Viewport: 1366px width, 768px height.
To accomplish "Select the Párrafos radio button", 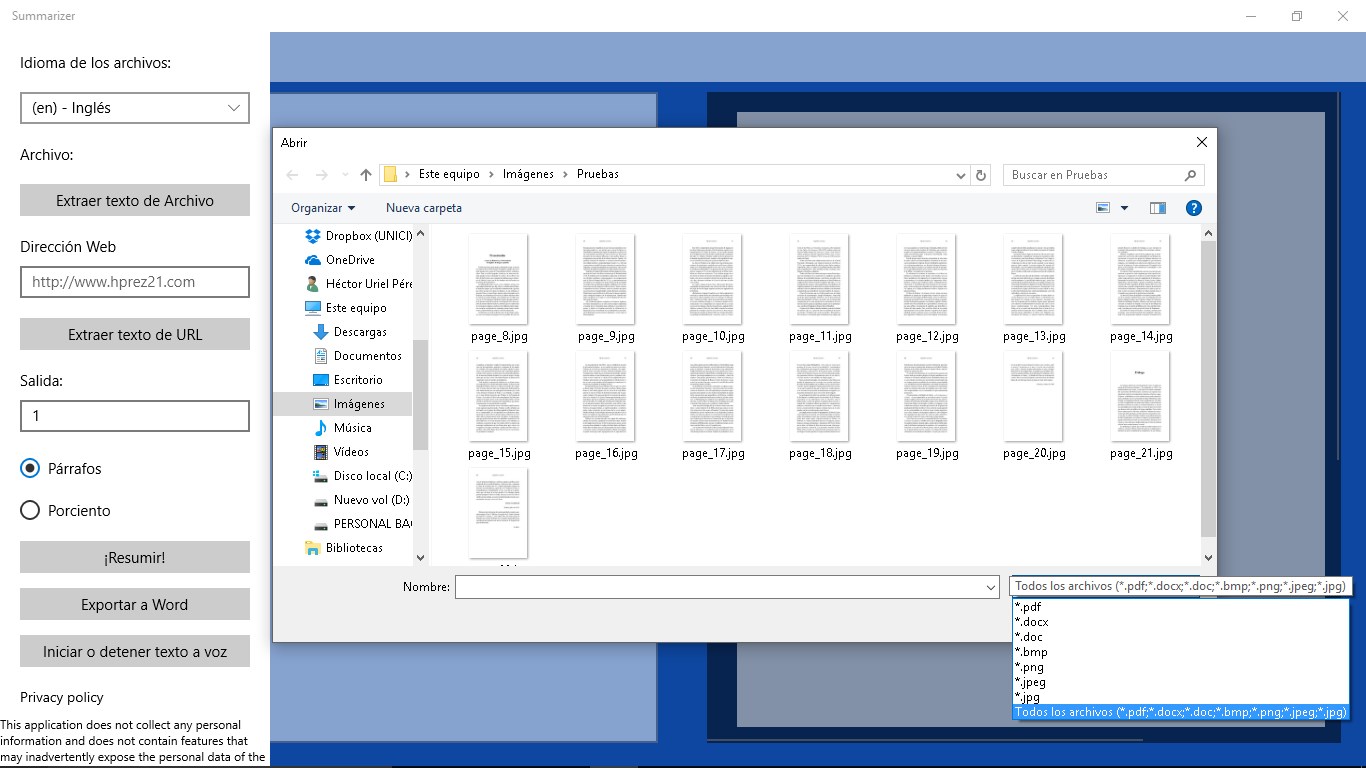I will (30, 468).
